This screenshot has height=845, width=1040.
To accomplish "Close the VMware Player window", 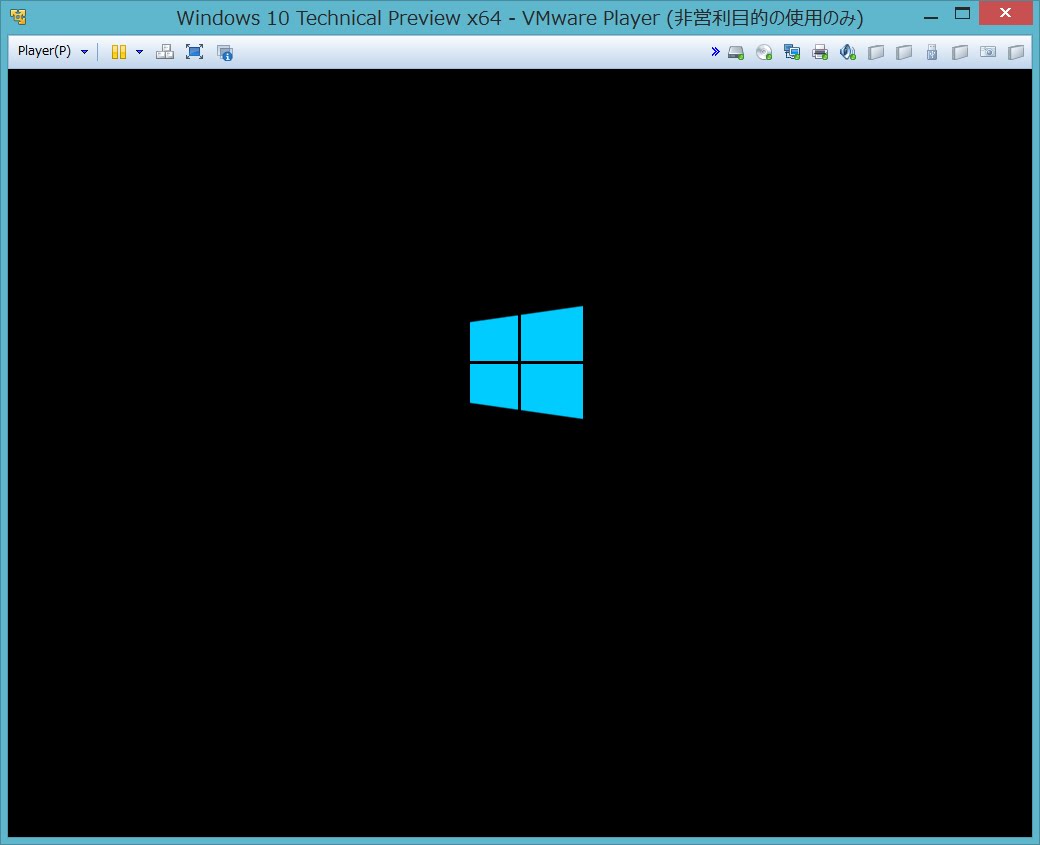I will pos(1006,13).
